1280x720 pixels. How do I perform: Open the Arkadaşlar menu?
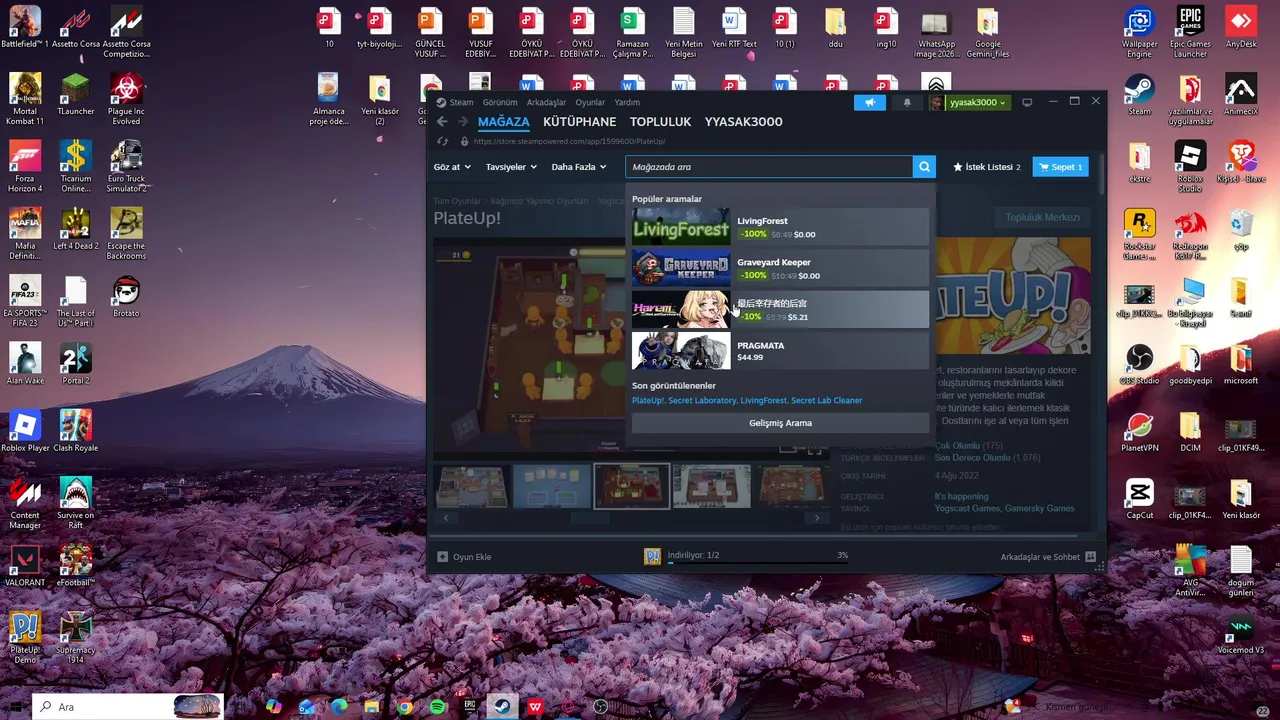click(546, 102)
